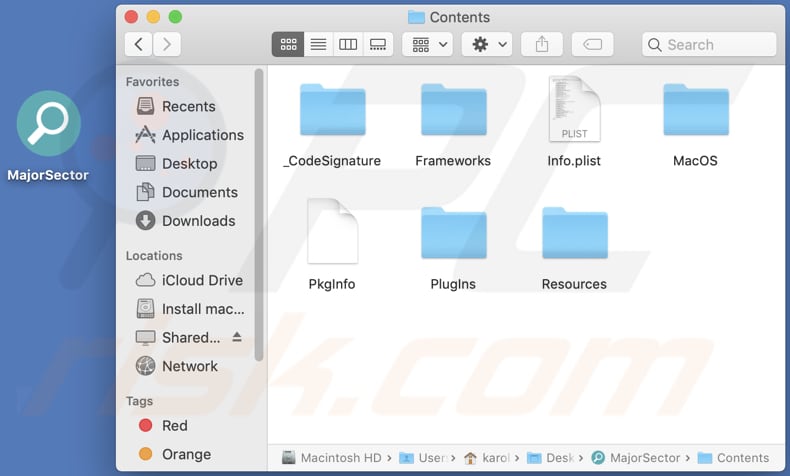Click the Locations section header
This screenshot has height=476, width=790.
pos(154,256)
